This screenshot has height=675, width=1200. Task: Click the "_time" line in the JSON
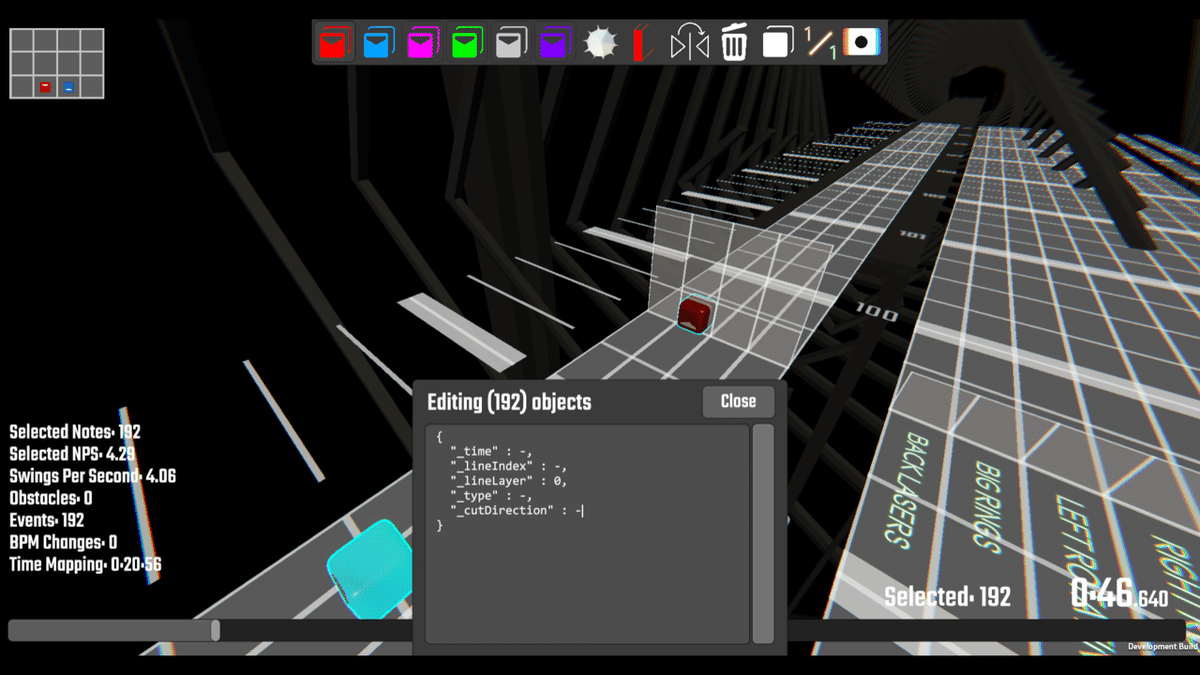[490, 451]
